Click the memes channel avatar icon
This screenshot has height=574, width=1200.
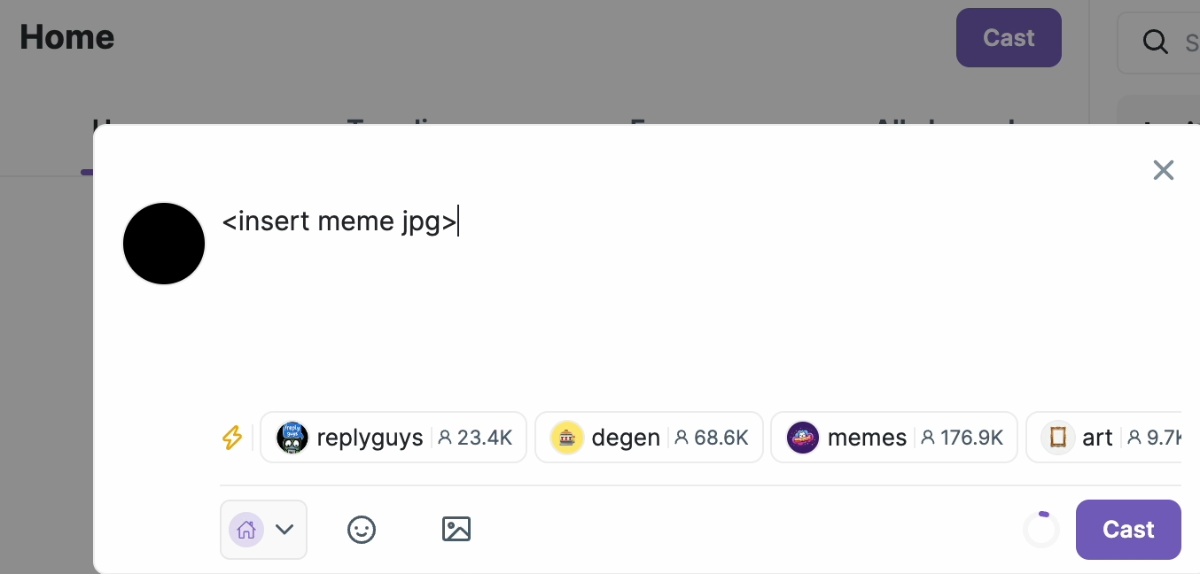[x=803, y=437]
